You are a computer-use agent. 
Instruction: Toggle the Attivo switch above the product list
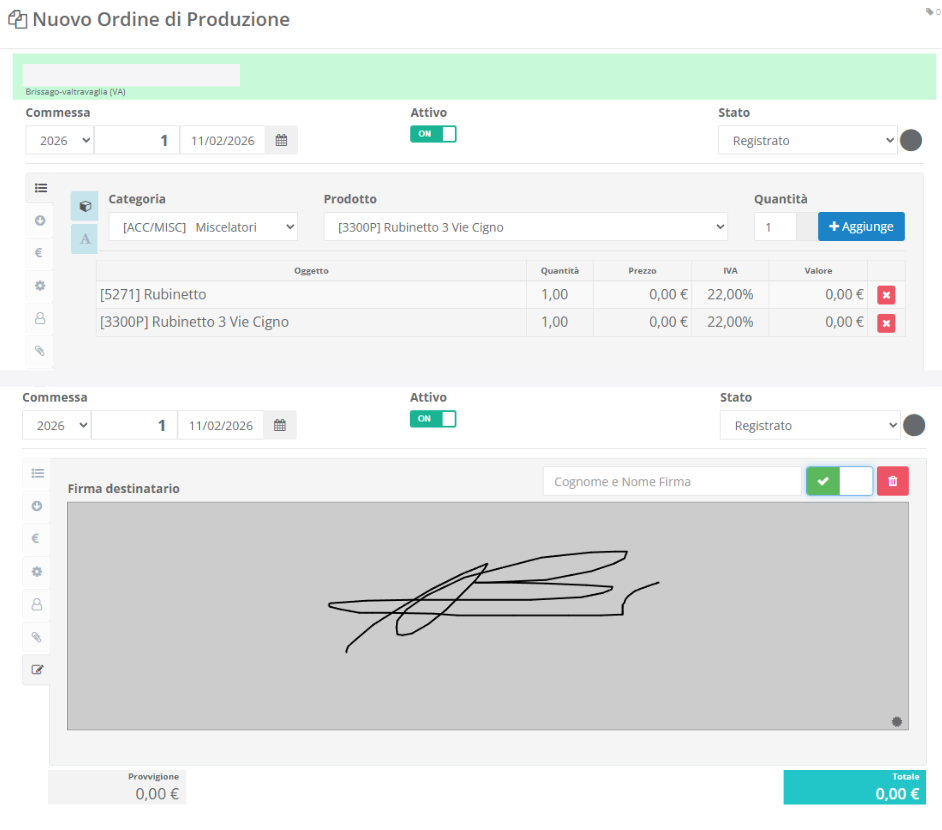coord(433,134)
